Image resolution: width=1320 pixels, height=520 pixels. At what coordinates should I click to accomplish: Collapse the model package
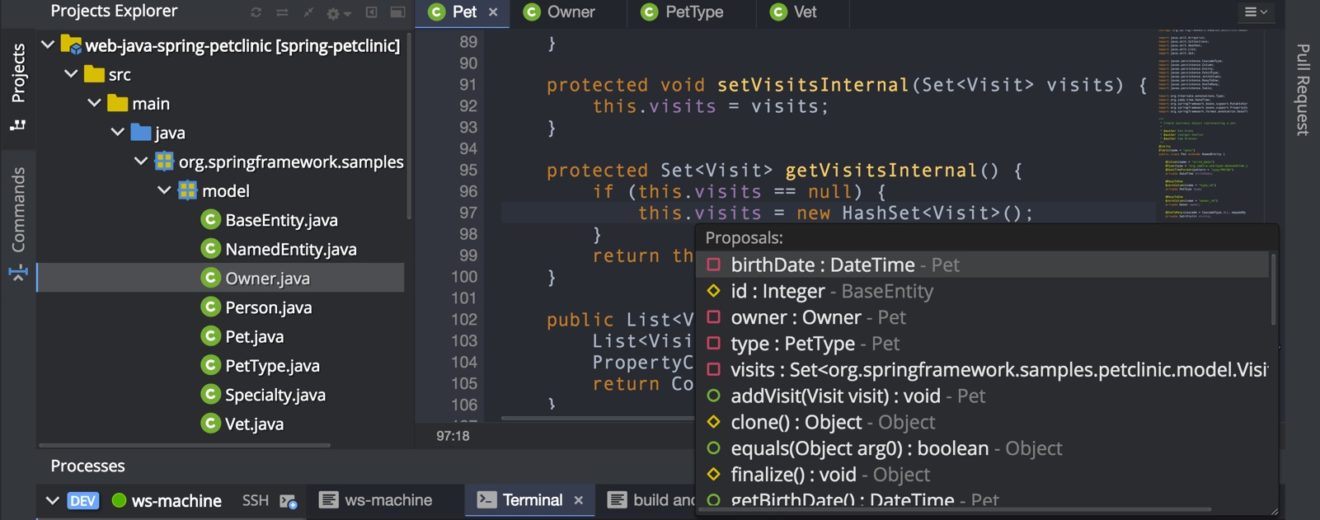pyautogui.click(x=164, y=190)
